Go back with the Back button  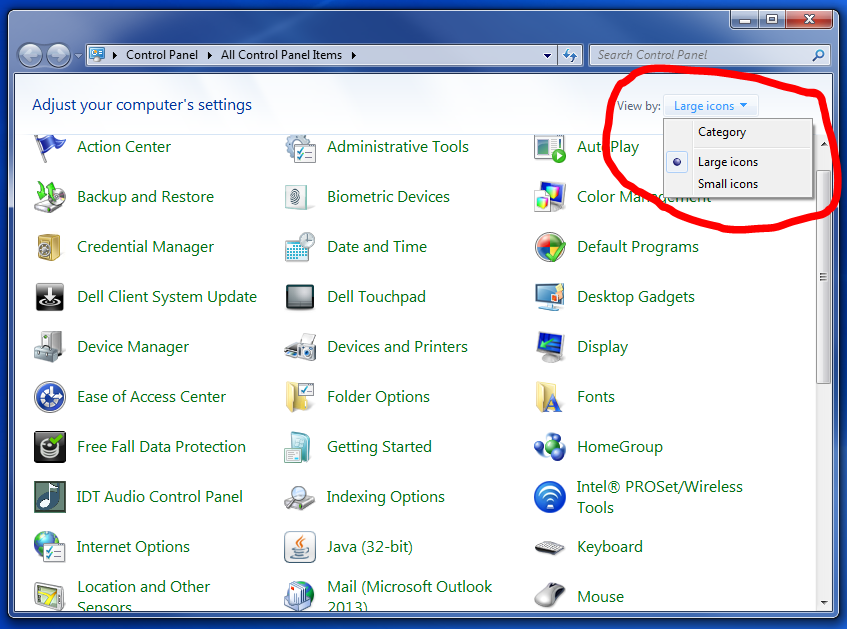click(x=31, y=55)
